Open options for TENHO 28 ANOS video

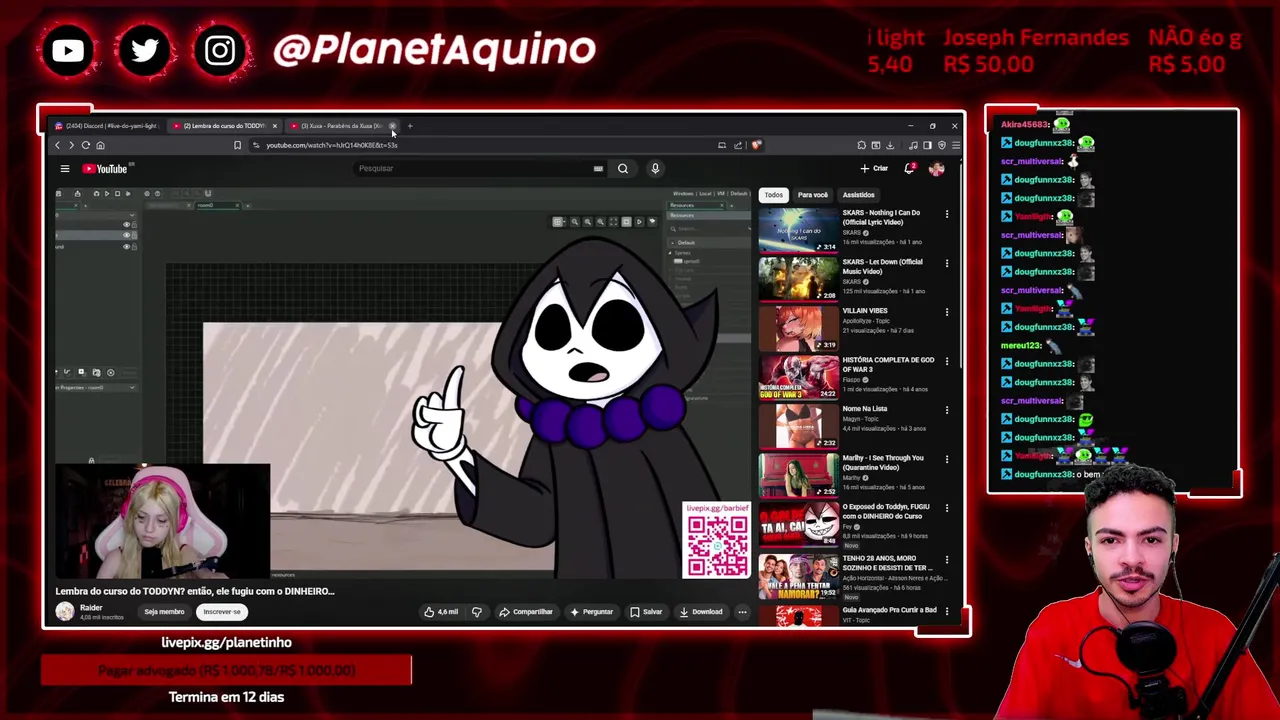[947, 559]
